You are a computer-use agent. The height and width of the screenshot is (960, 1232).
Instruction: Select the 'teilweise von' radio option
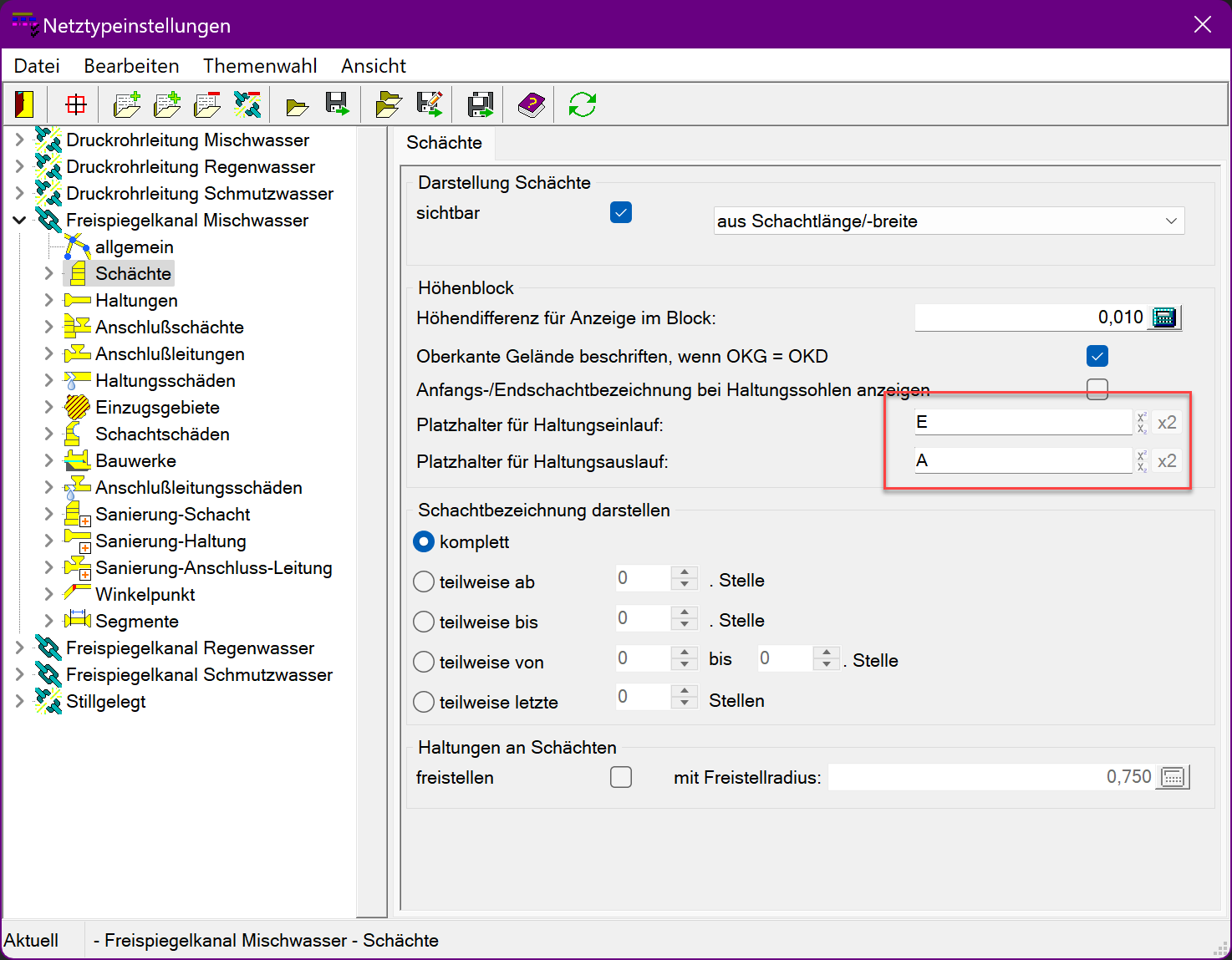pyautogui.click(x=425, y=662)
